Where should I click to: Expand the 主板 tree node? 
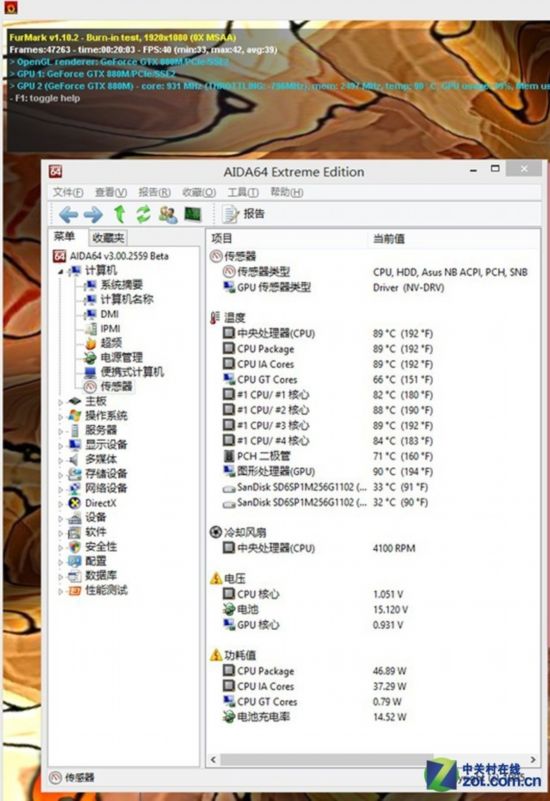coord(61,402)
